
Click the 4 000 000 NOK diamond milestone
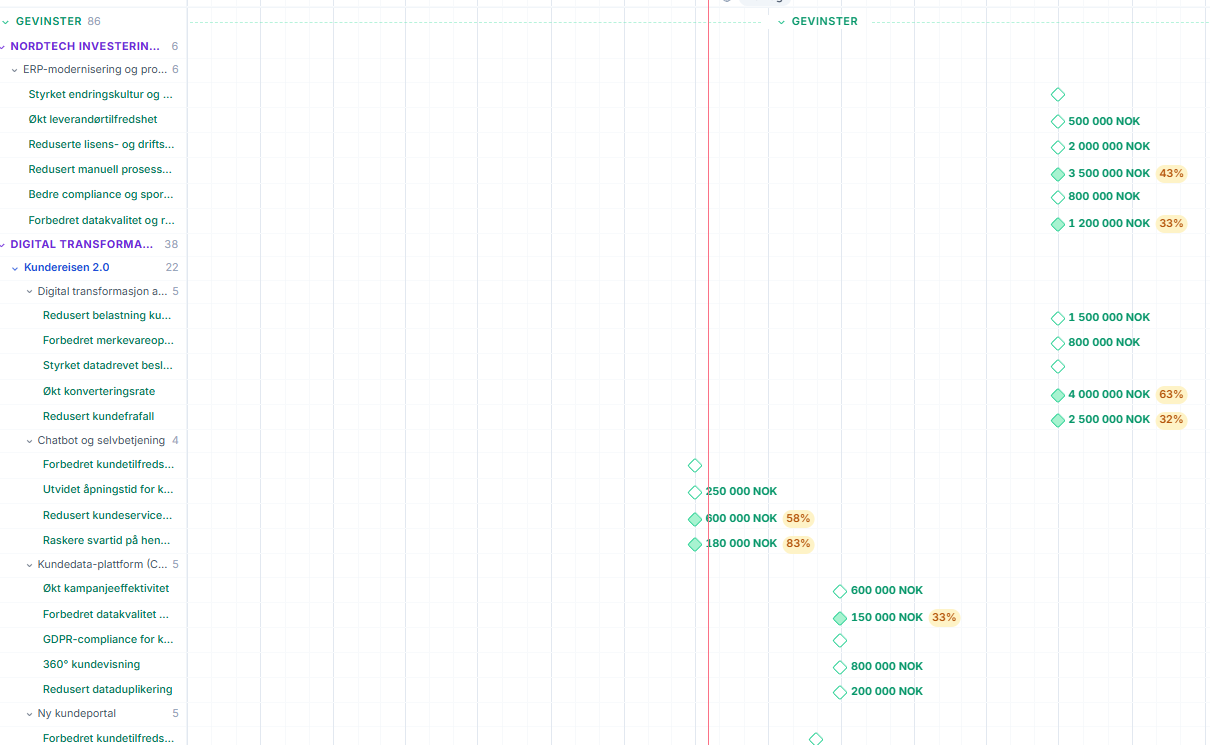(1058, 395)
